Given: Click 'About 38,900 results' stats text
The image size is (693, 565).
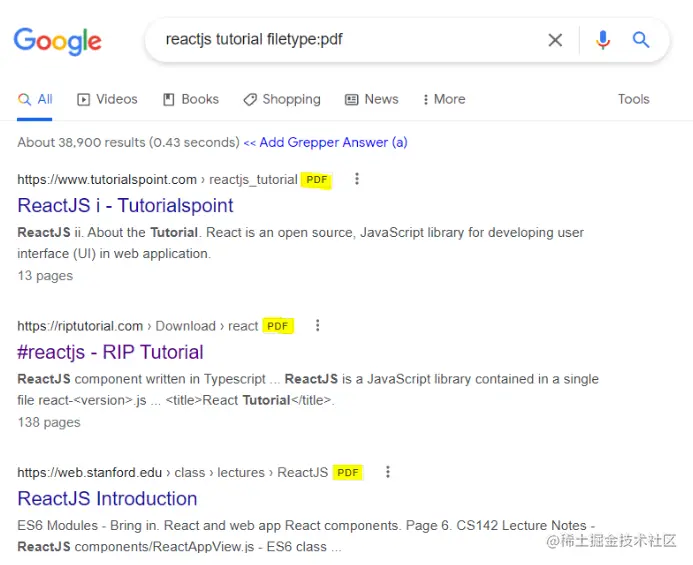Looking at the screenshot, I should pyautogui.click(x=128, y=142).
